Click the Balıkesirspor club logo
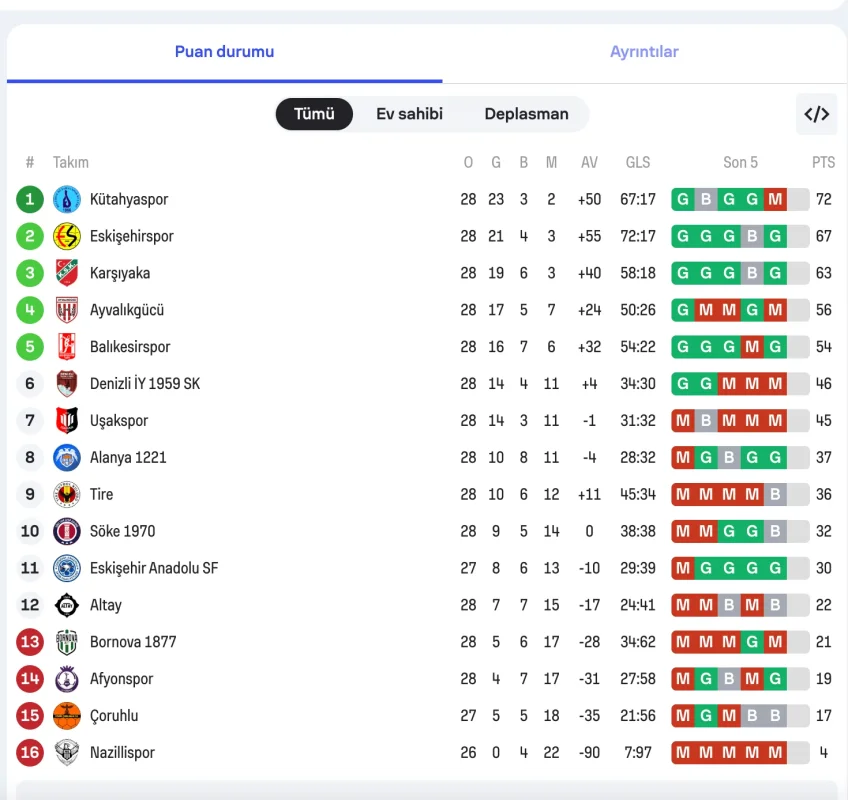 point(67,347)
